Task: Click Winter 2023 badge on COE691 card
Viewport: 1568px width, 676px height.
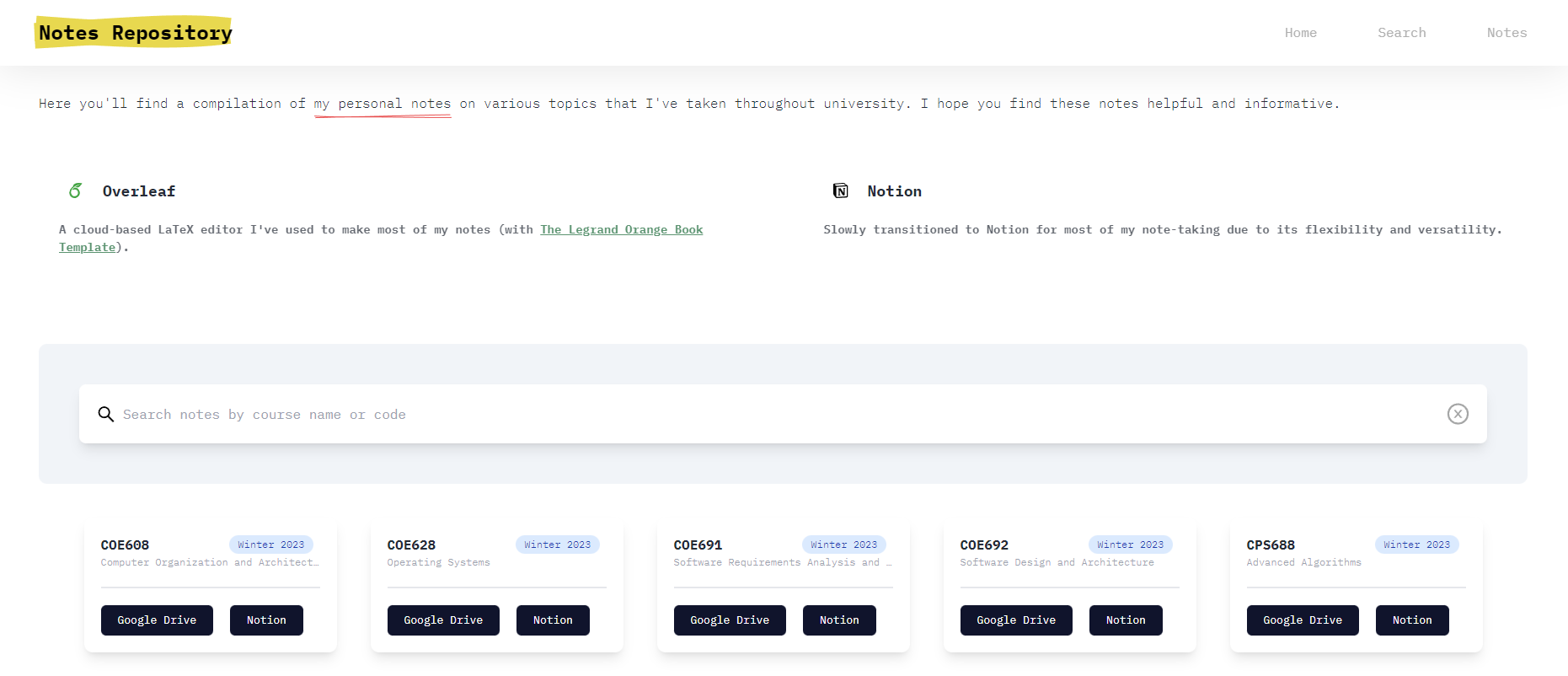Action: pos(844,545)
